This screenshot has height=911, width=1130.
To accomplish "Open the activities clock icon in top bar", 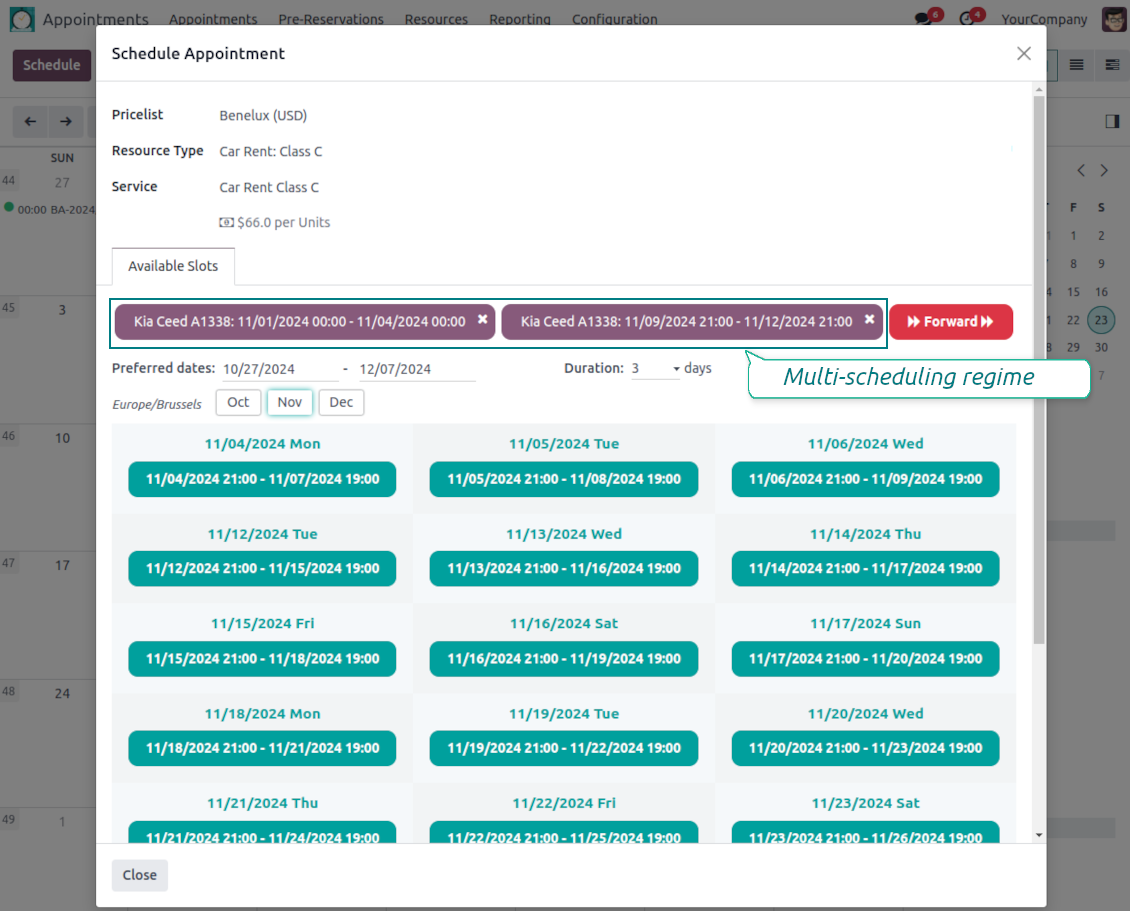I will point(966,19).
